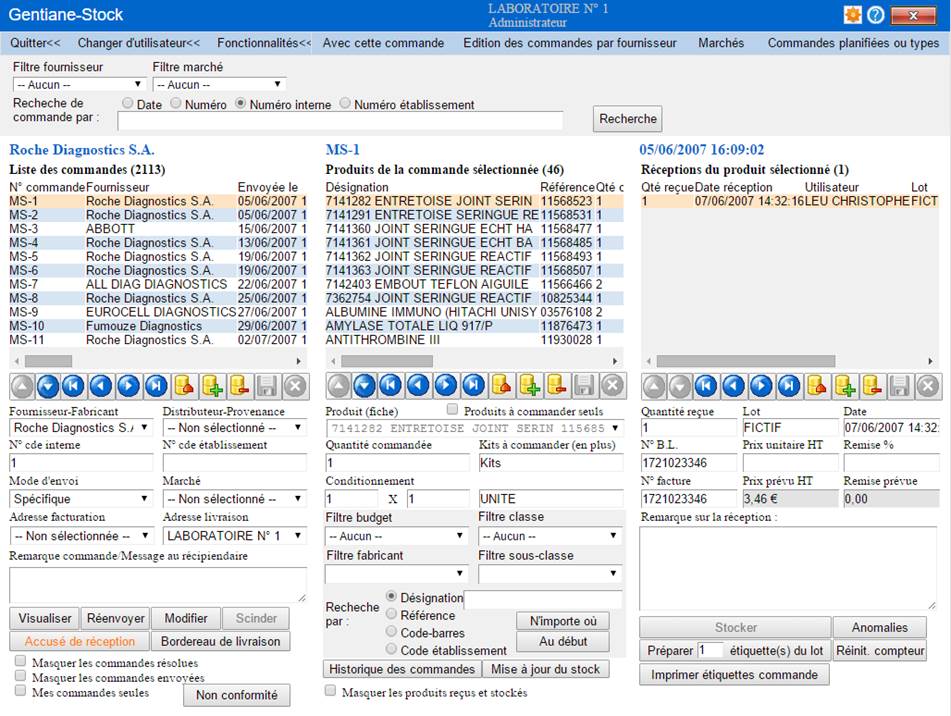Go to previous record in produits toolbar
This screenshot has width=951, height=716.
pos(418,386)
